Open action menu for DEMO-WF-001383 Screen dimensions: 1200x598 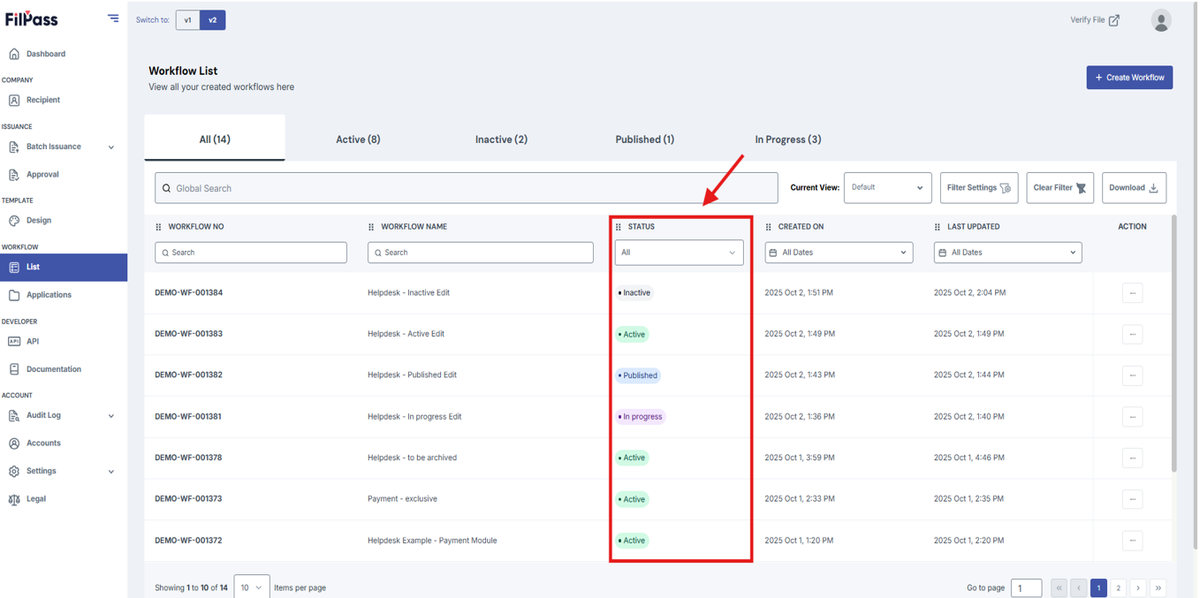(1132, 334)
